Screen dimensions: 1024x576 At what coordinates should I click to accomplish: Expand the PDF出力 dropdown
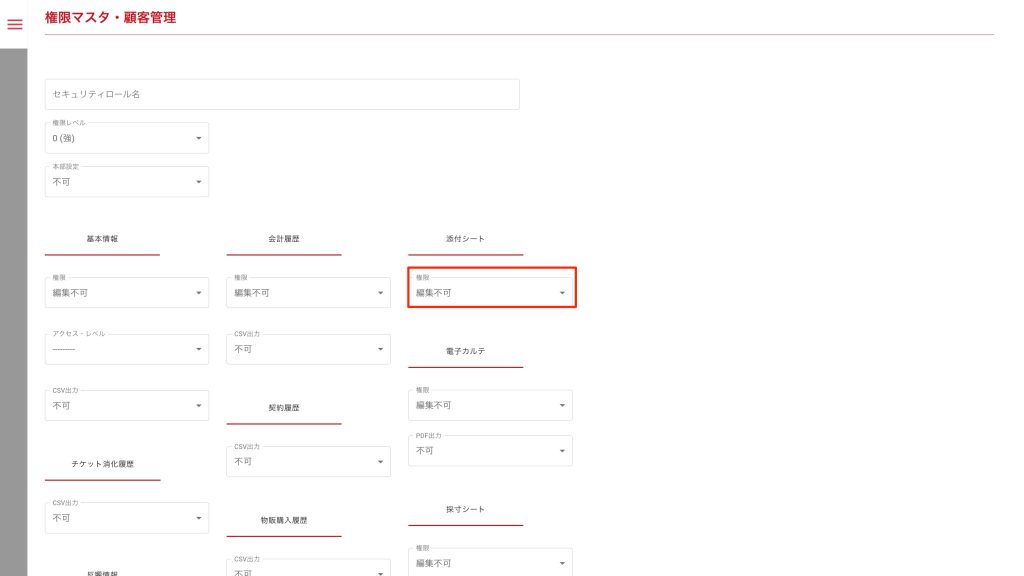click(490, 451)
